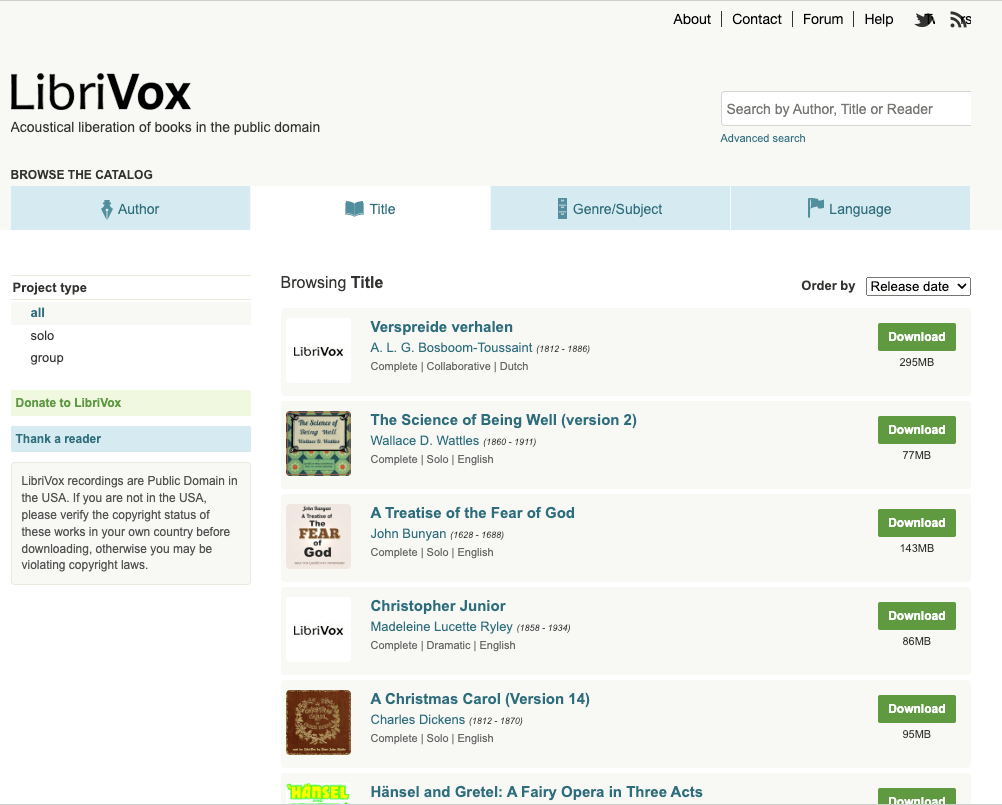
Task: Open Hänsel and Gretel cover thumbnail
Action: [318, 794]
